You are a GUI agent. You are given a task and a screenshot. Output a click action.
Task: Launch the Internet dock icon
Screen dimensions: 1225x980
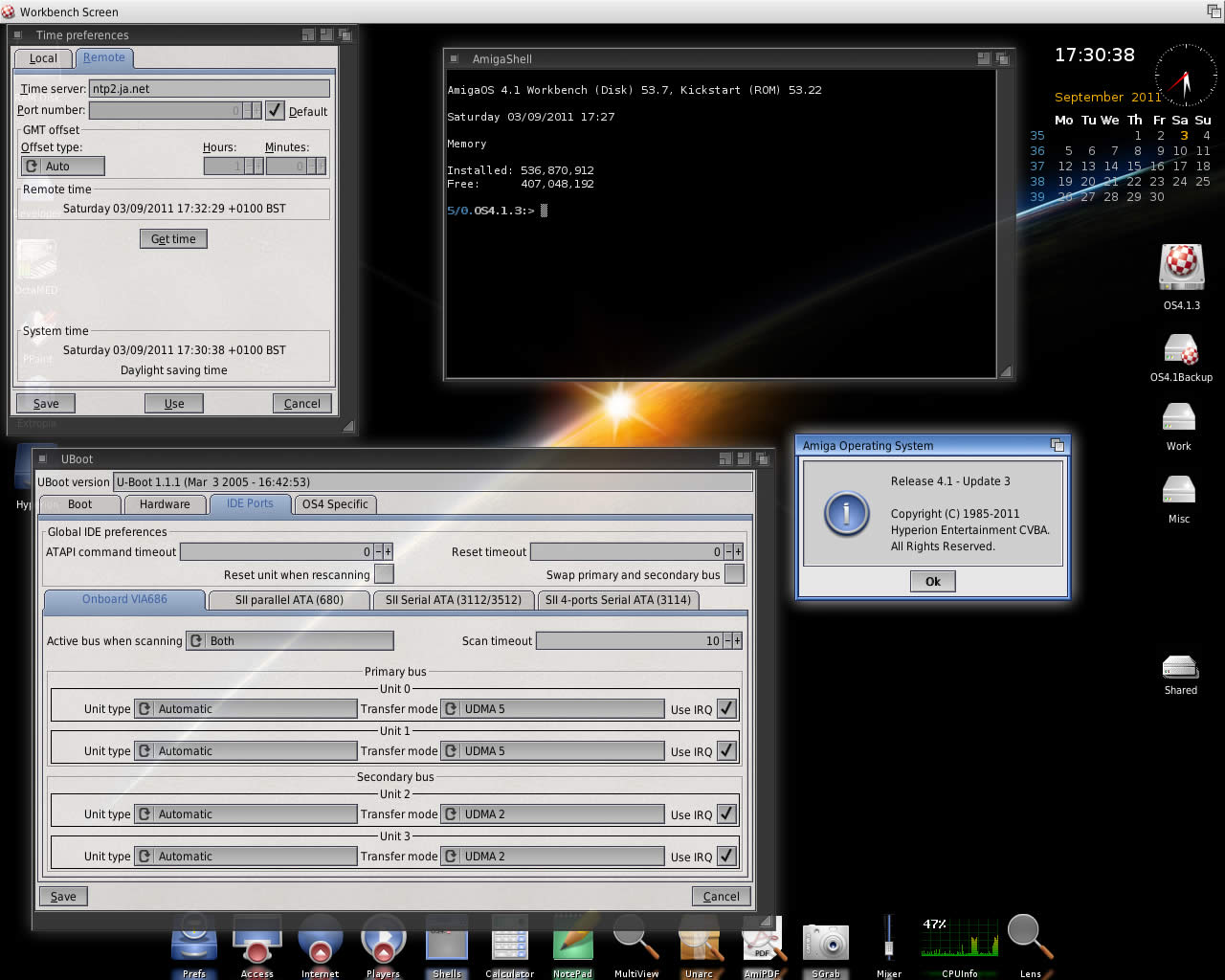tap(320, 939)
